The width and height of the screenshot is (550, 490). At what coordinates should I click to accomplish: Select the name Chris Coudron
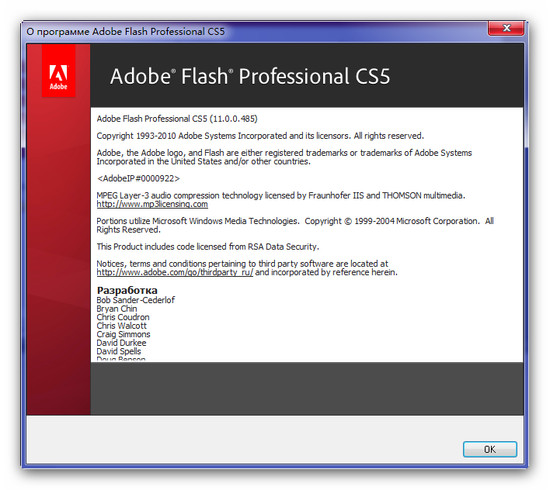coord(123,317)
